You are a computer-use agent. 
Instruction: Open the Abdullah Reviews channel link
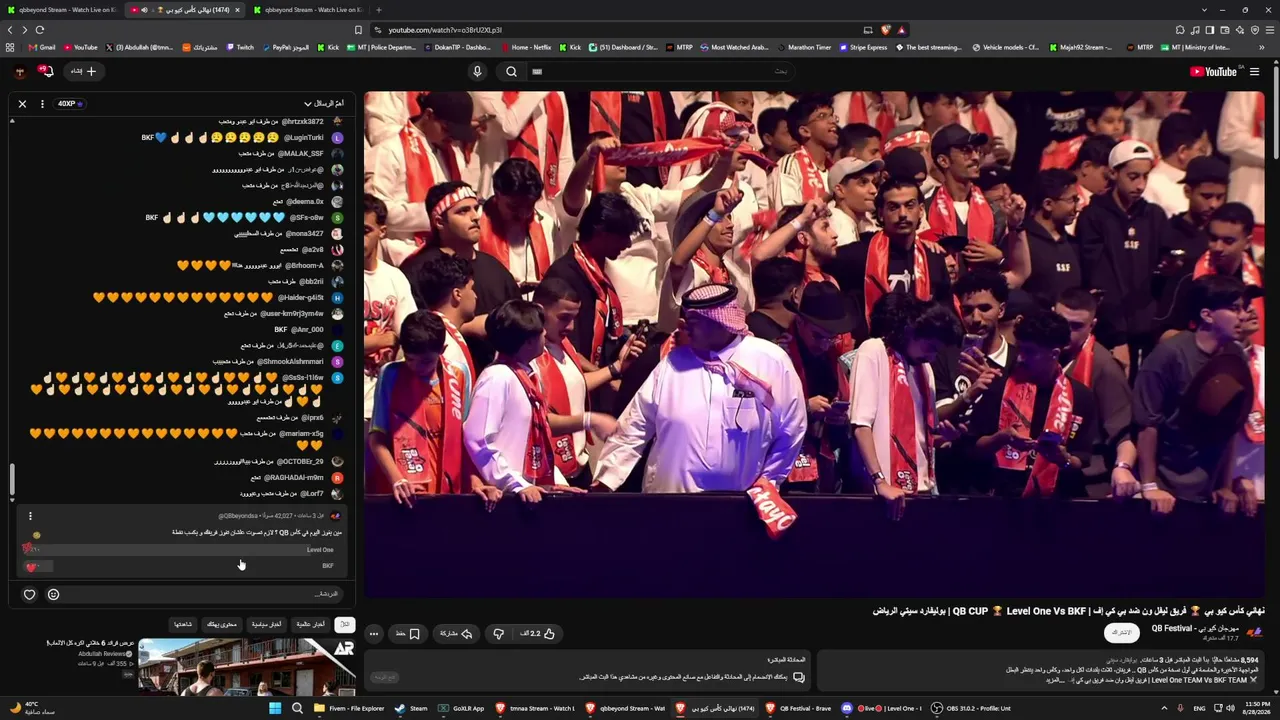click(104, 654)
